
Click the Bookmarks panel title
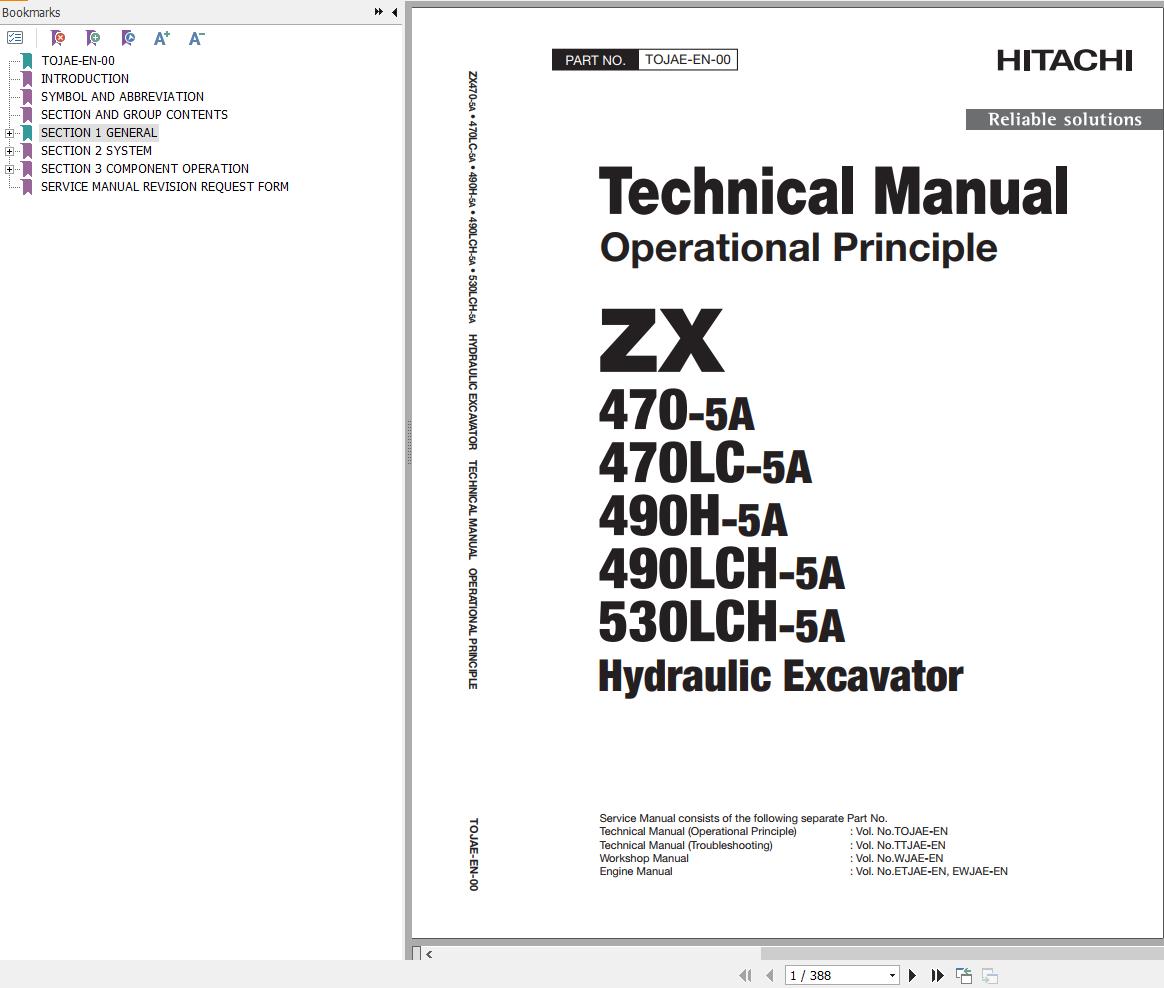pos(31,13)
